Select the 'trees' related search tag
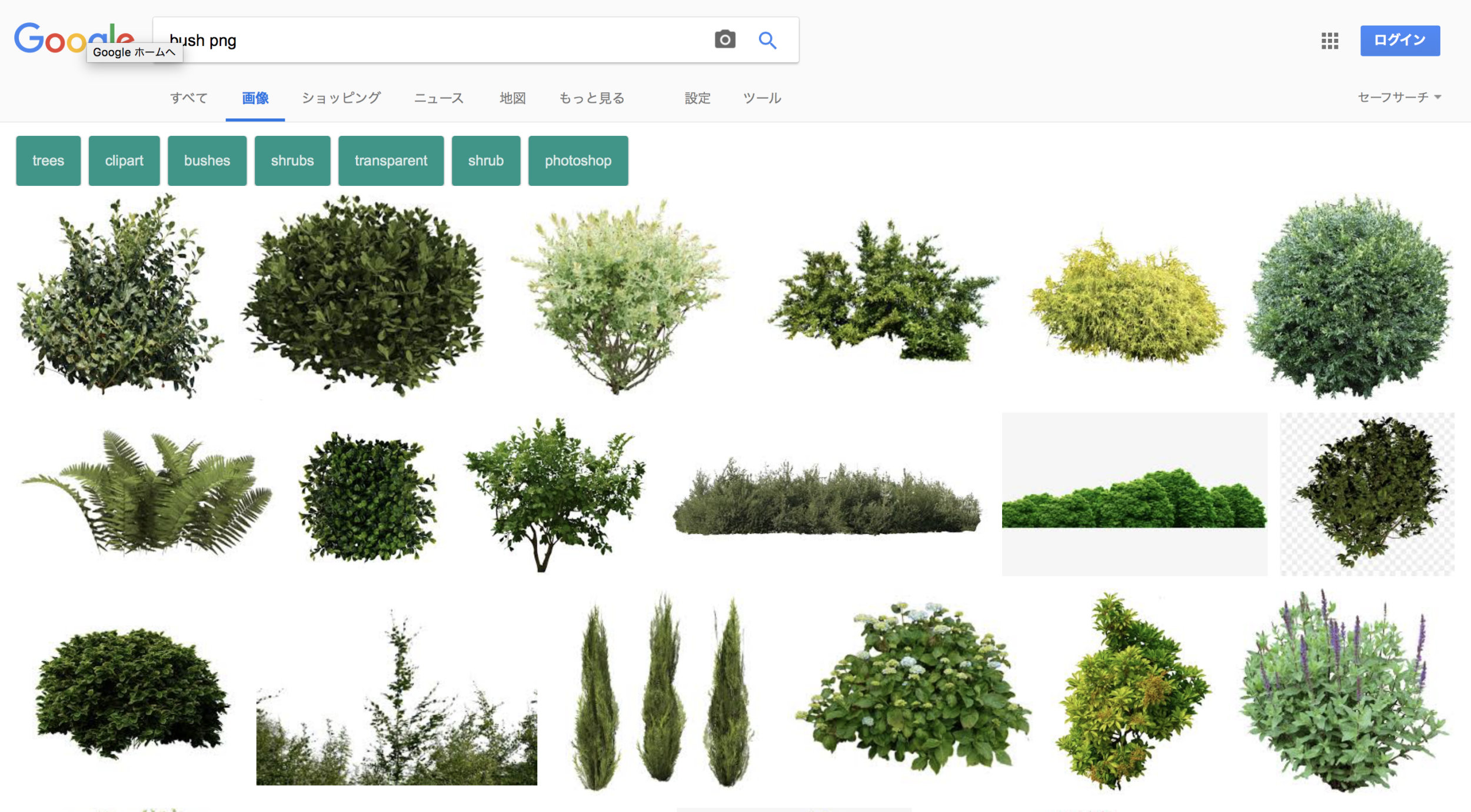The width and height of the screenshot is (1471, 812). [x=48, y=160]
